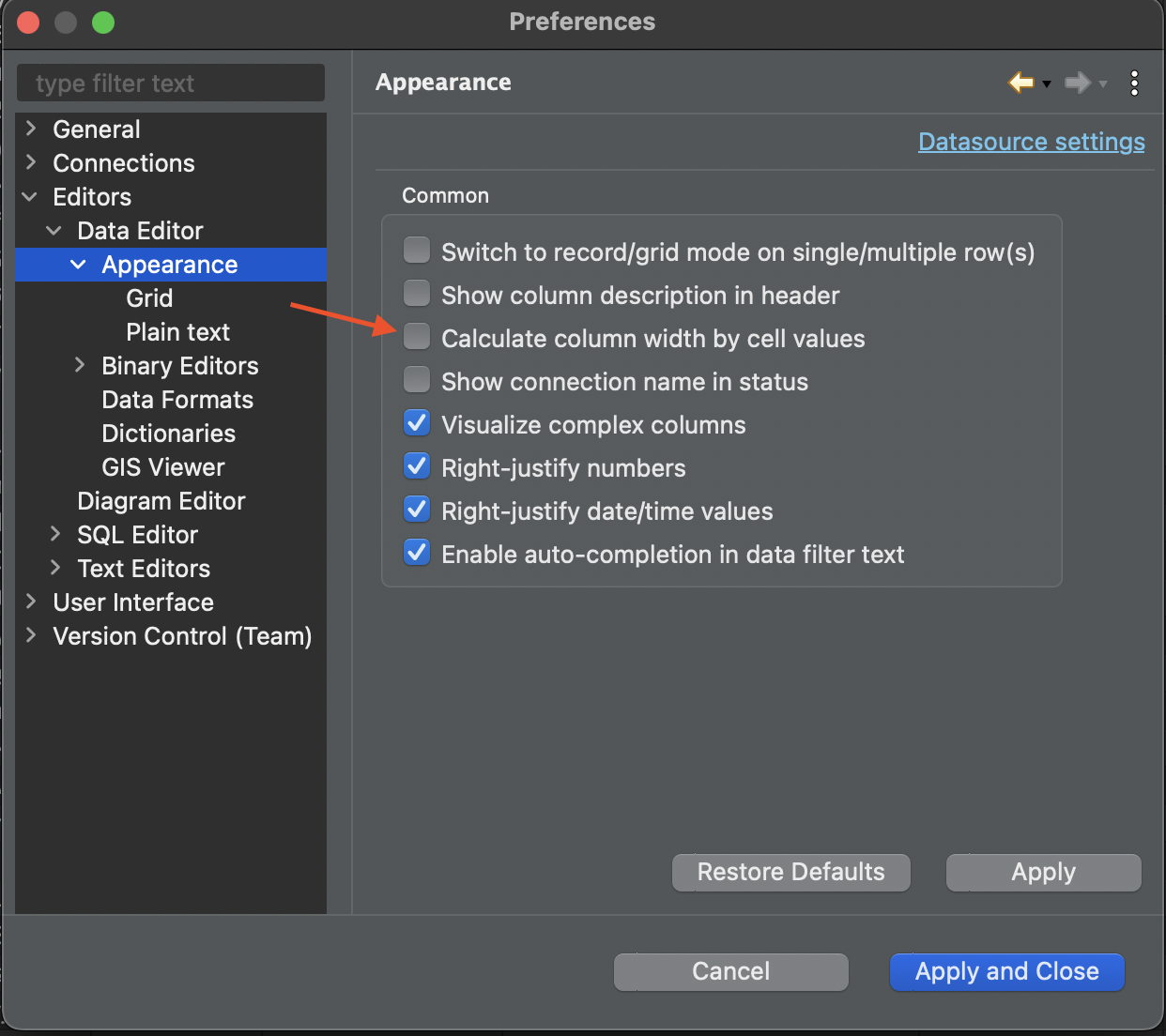The width and height of the screenshot is (1166, 1036).
Task: Open the three-dot overflow menu
Action: point(1134,83)
